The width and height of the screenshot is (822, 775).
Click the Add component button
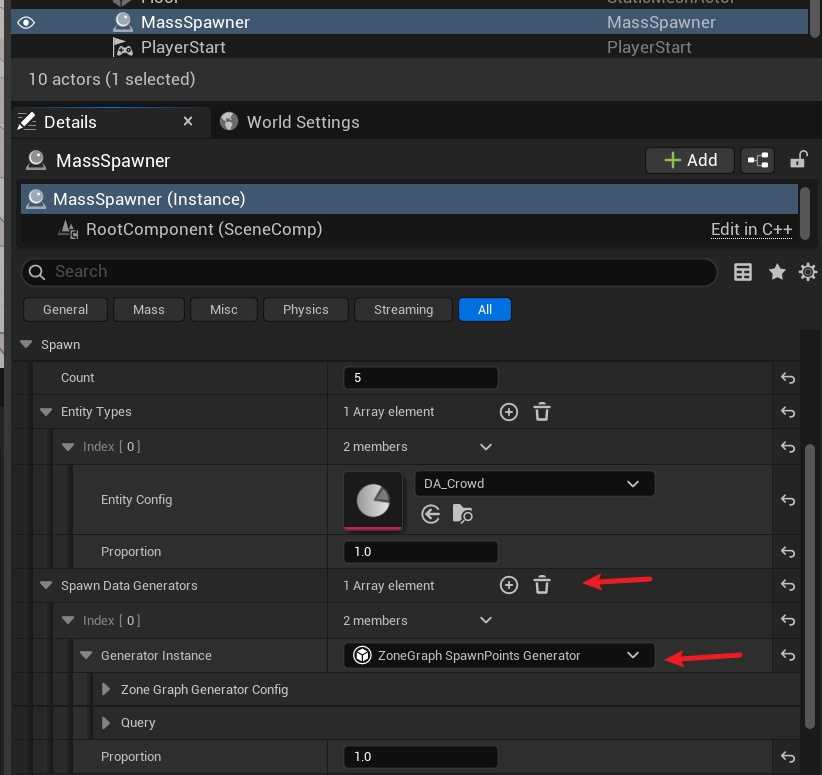(690, 160)
